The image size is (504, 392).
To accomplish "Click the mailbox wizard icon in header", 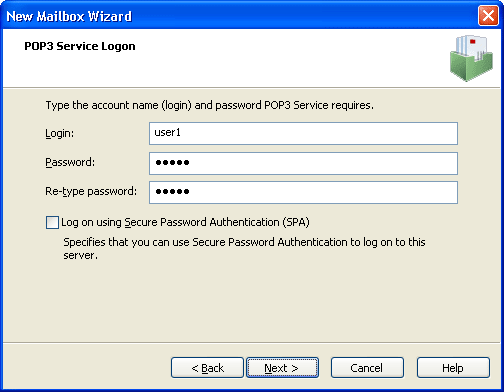I will [471, 58].
